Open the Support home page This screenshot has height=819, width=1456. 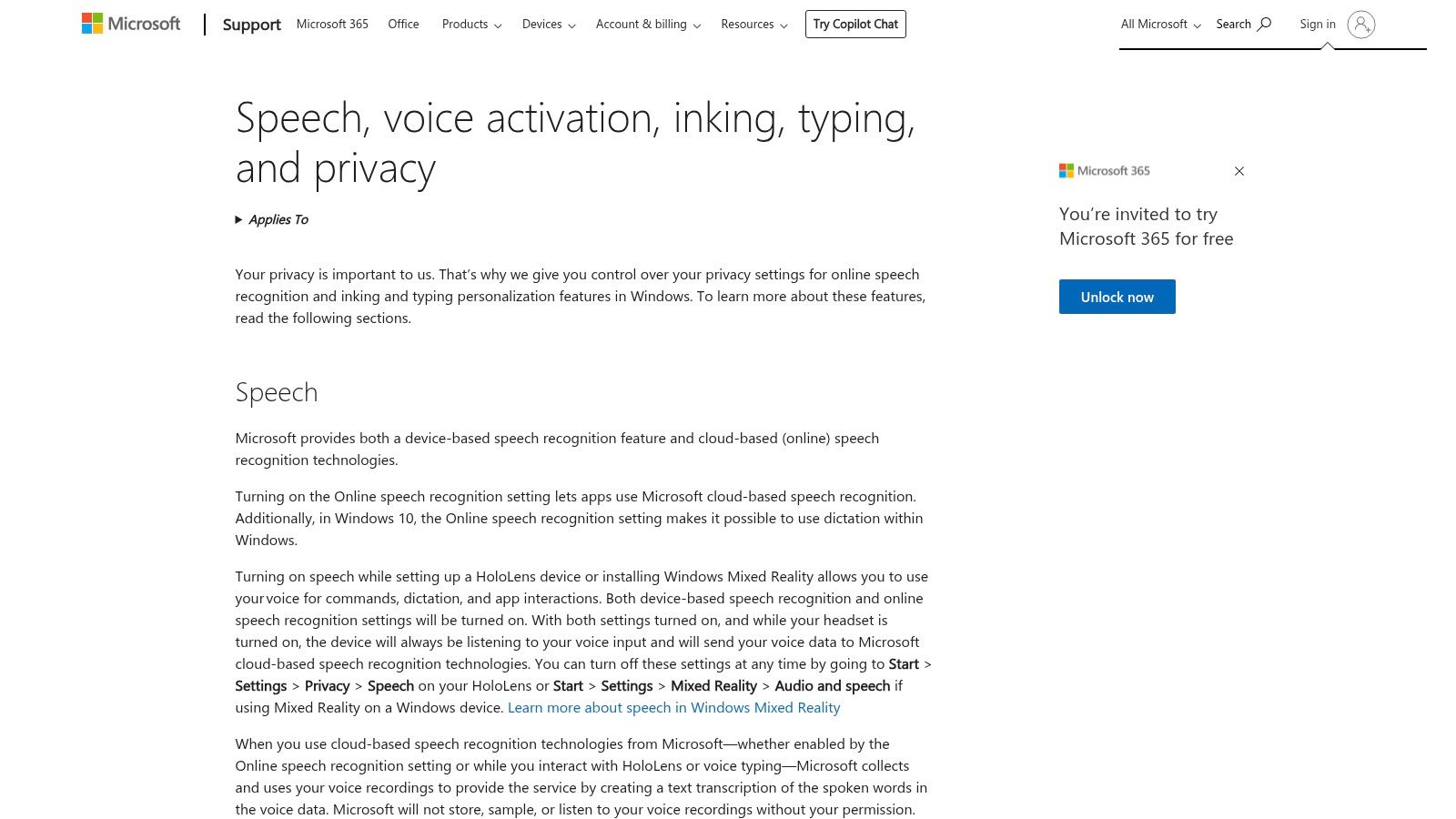click(x=251, y=25)
